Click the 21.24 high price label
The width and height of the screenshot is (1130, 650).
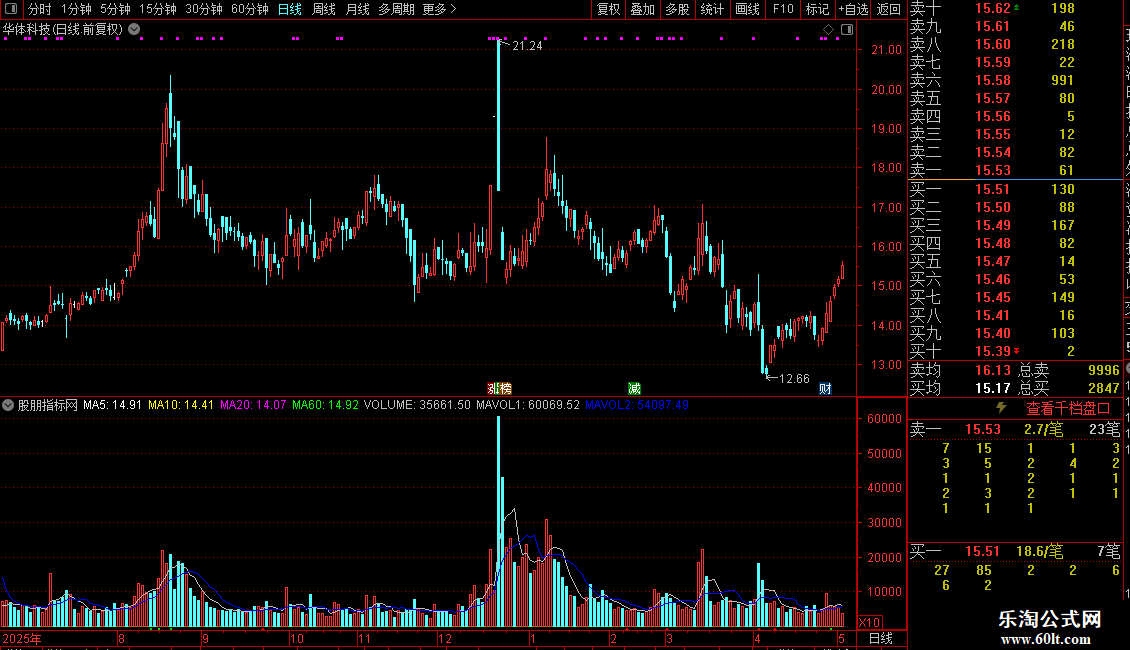(527, 45)
